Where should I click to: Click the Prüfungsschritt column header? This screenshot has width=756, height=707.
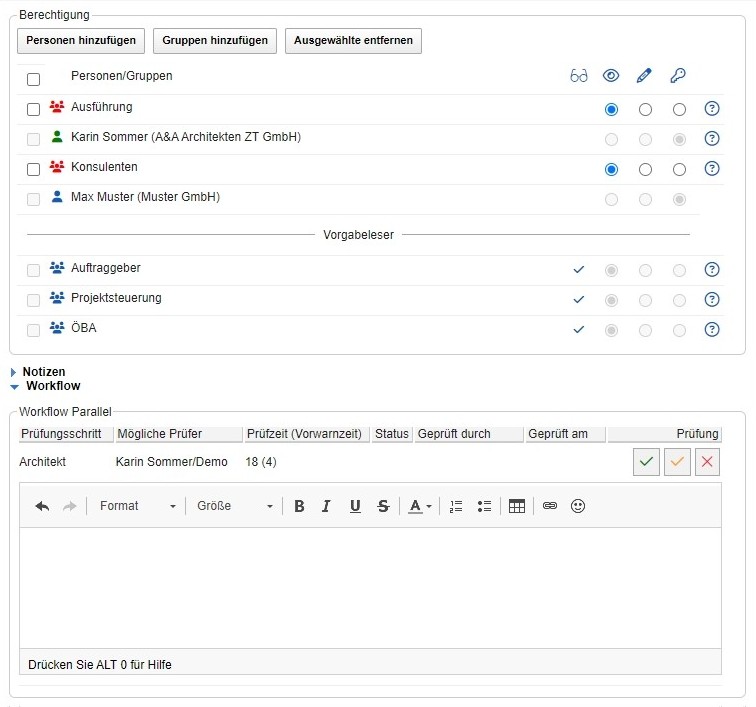(66, 434)
